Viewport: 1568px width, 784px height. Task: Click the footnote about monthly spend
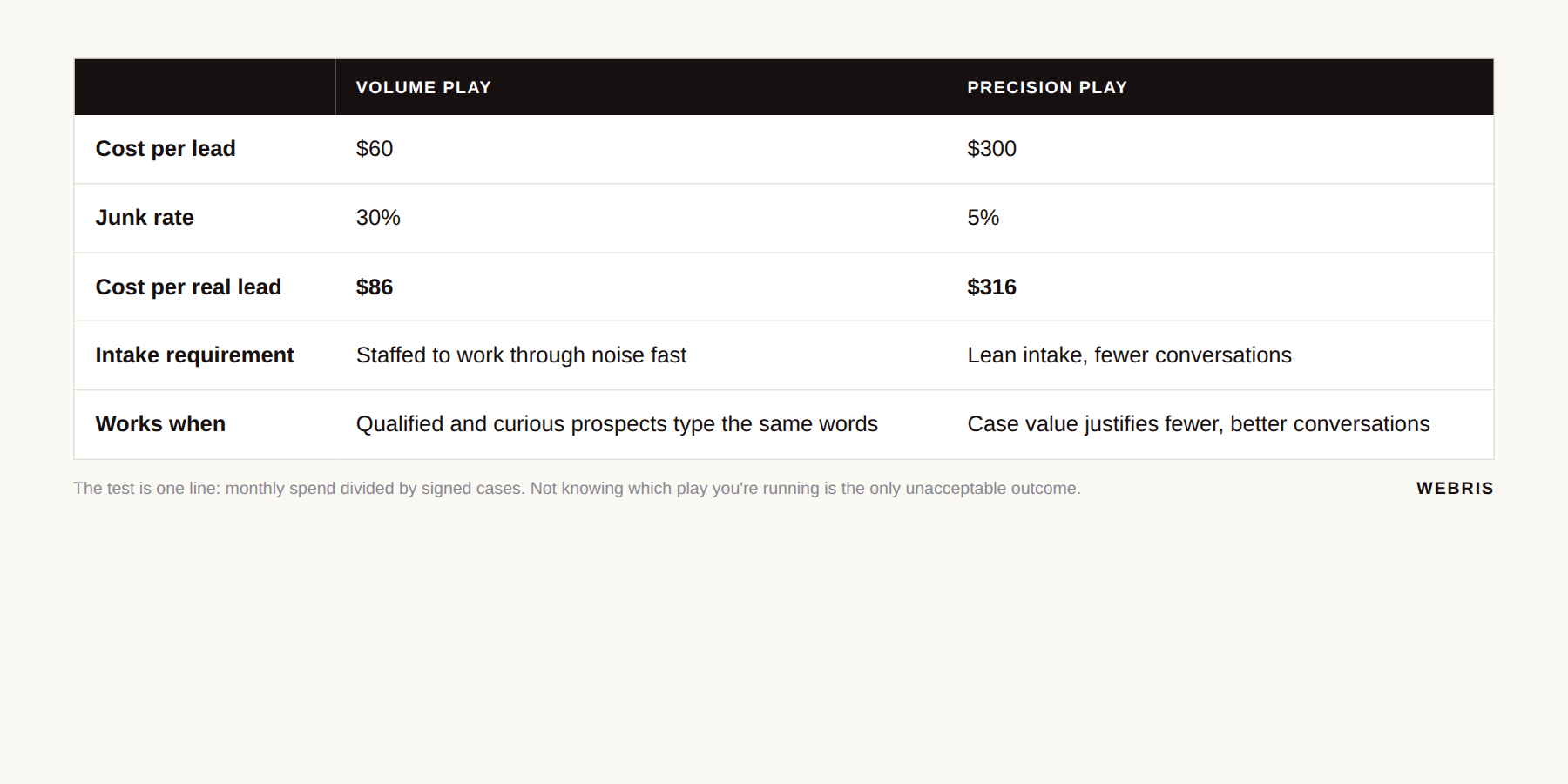577,489
